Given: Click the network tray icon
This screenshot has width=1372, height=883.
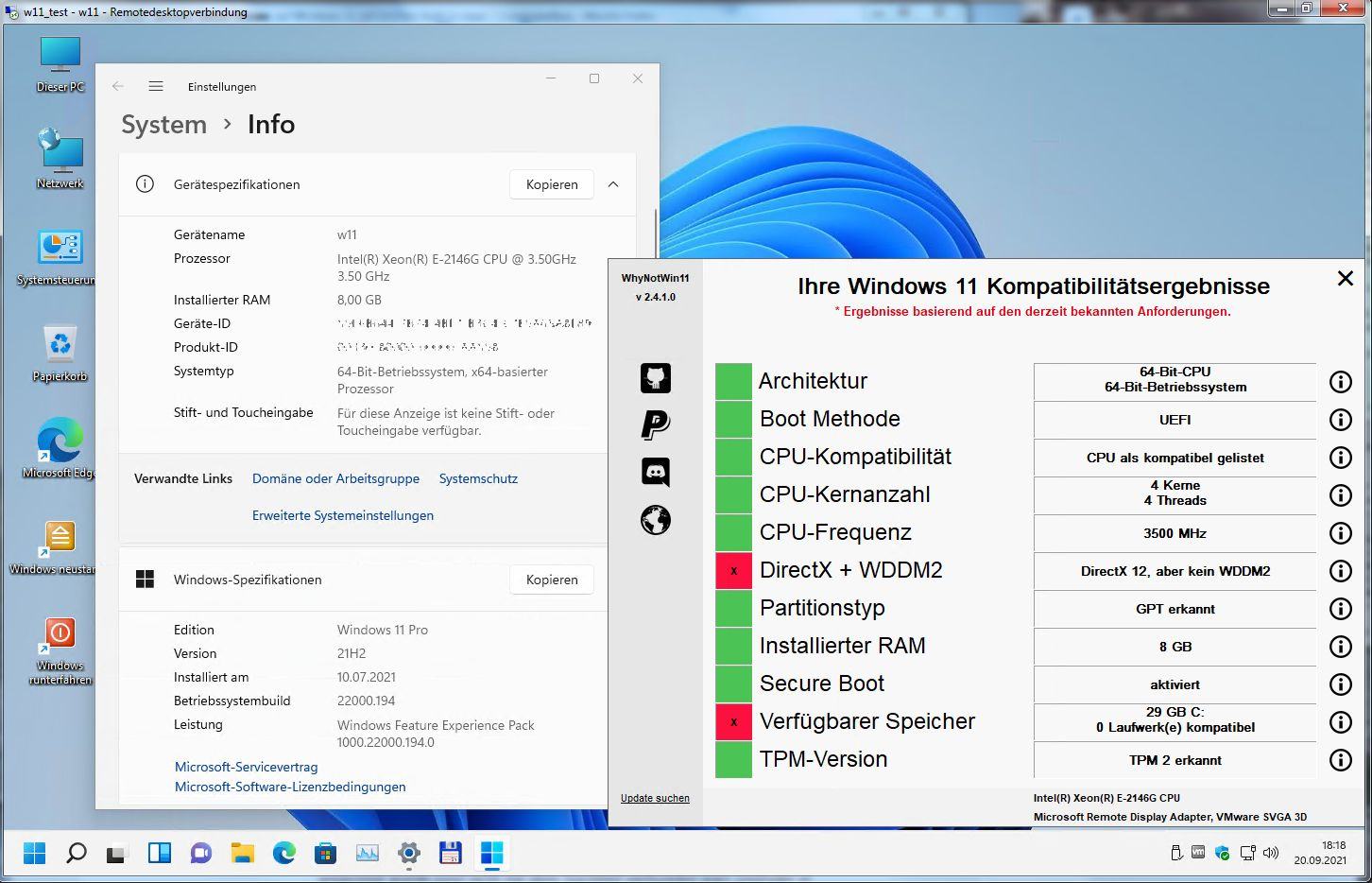Looking at the screenshot, I should [1247, 854].
